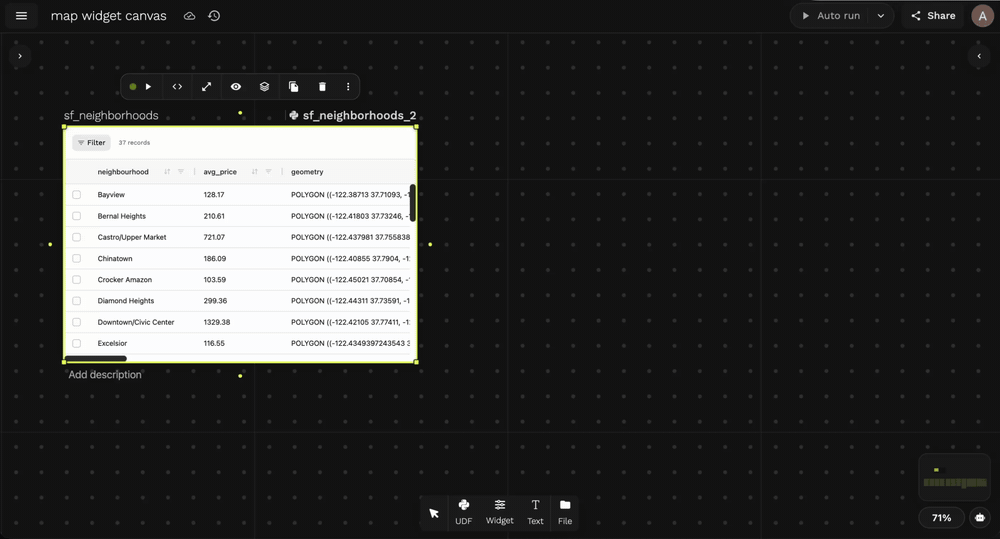Add a Text element from bottom toolbar
Screen dimensions: 1000x539
tap(535, 512)
